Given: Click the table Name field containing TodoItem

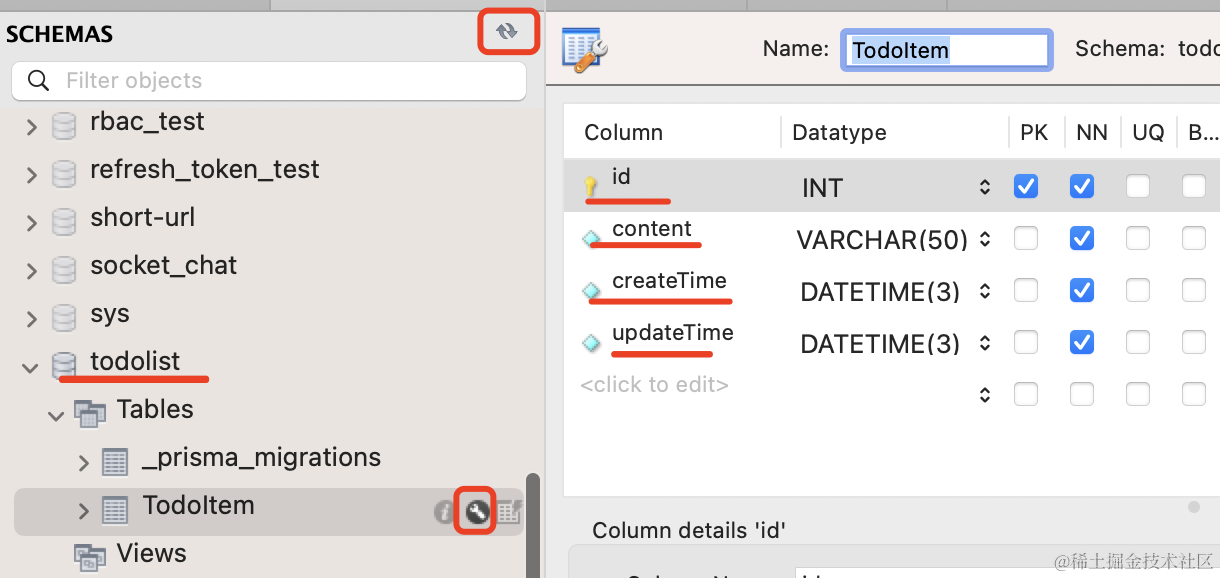Looking at the screenshot, I should 945,49.
